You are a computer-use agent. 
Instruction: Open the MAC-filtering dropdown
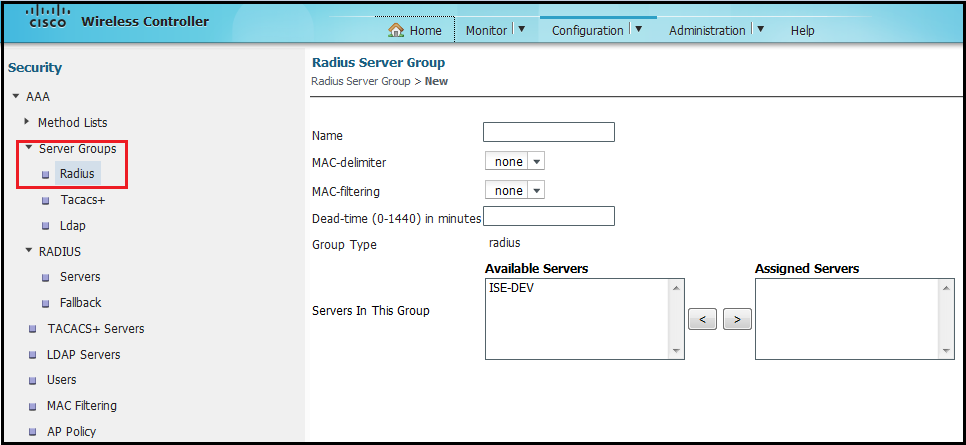(x=514, y=190)
